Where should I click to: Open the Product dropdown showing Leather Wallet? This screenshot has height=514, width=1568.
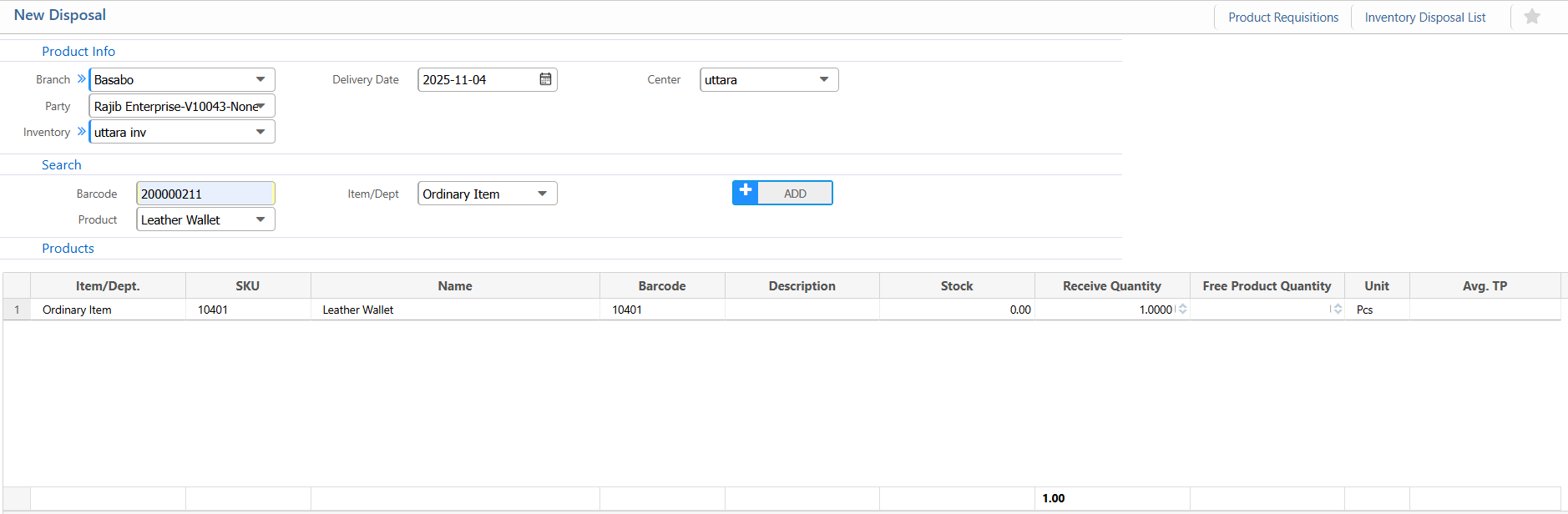tap(260, 219)
